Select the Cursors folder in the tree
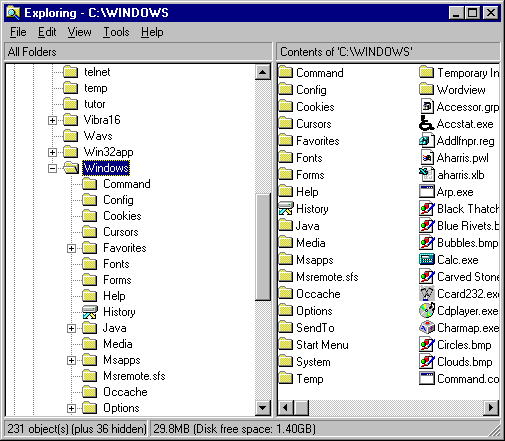 point(121,232)
